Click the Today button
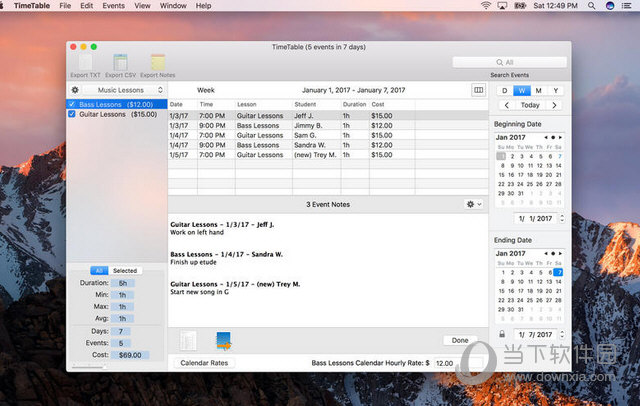Image resolution: width=640 pixels, height=406 pixels. 530,105
